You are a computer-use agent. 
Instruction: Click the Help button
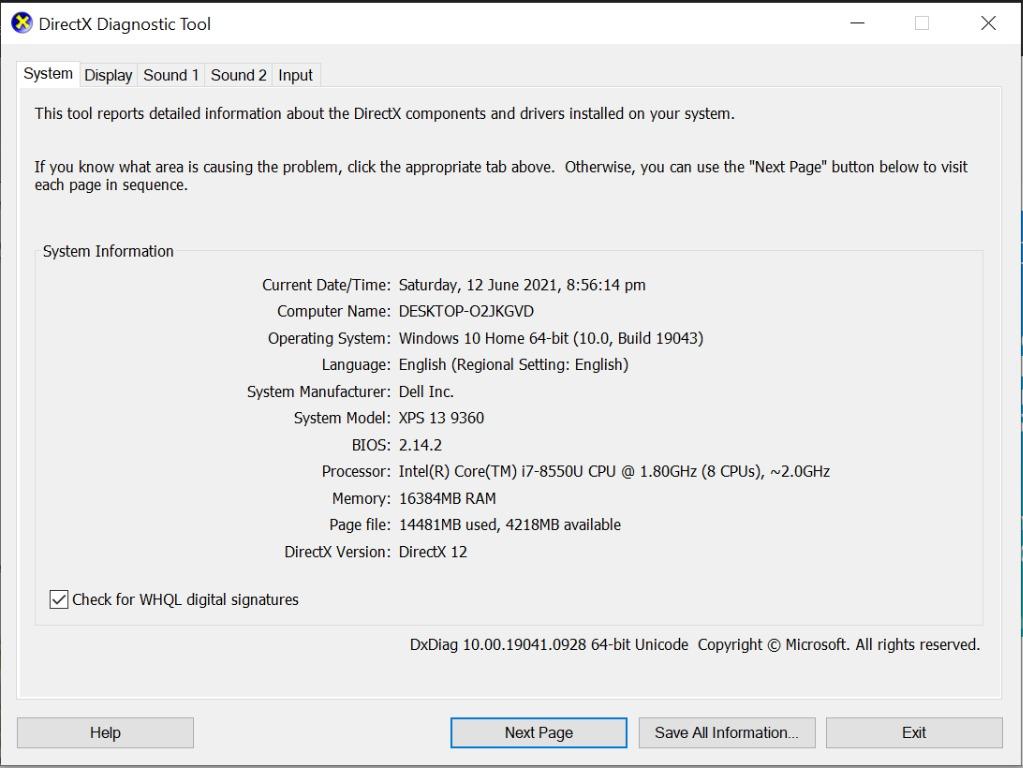pos(105,732)
